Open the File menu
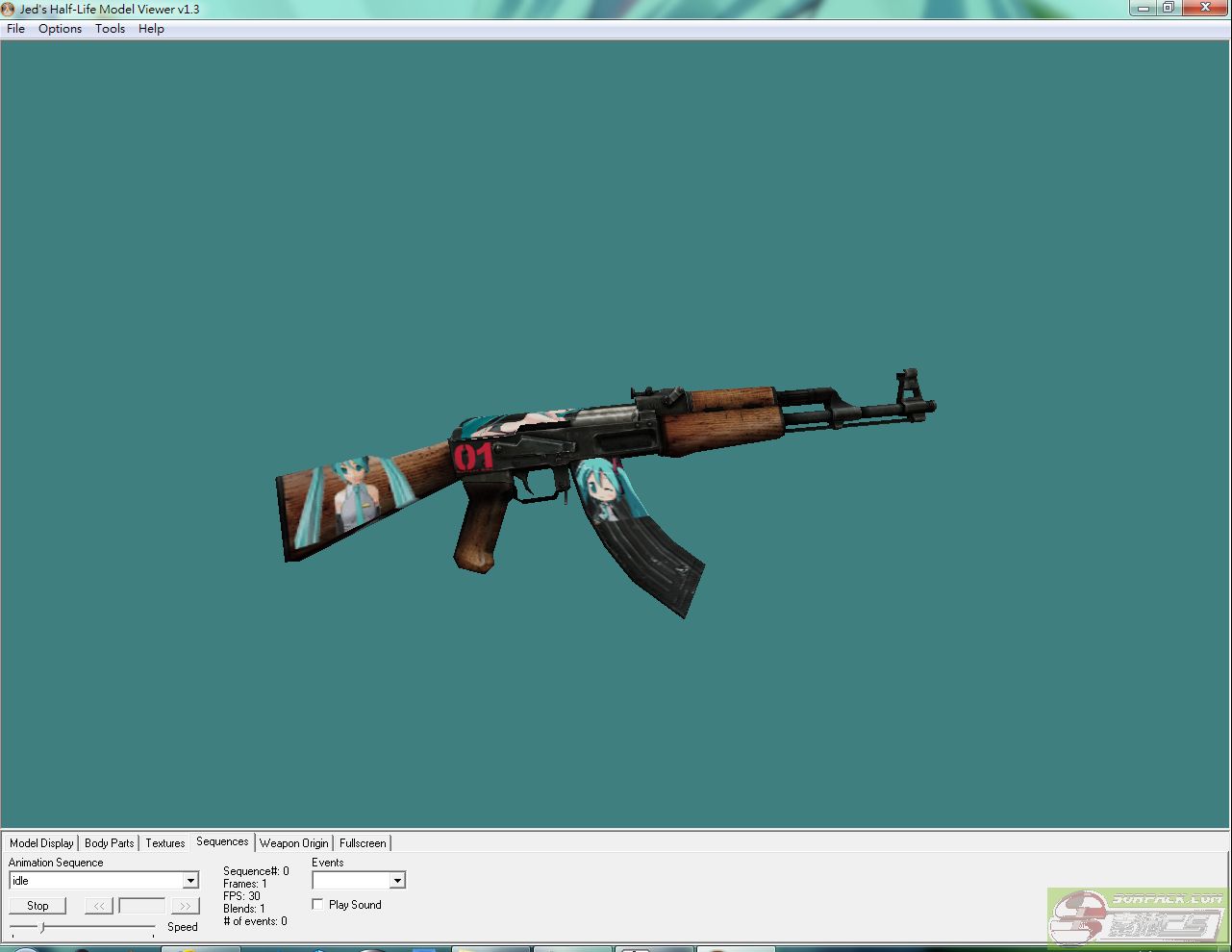Viewport: 1232px width, 952px height. (x=15, y=29)
